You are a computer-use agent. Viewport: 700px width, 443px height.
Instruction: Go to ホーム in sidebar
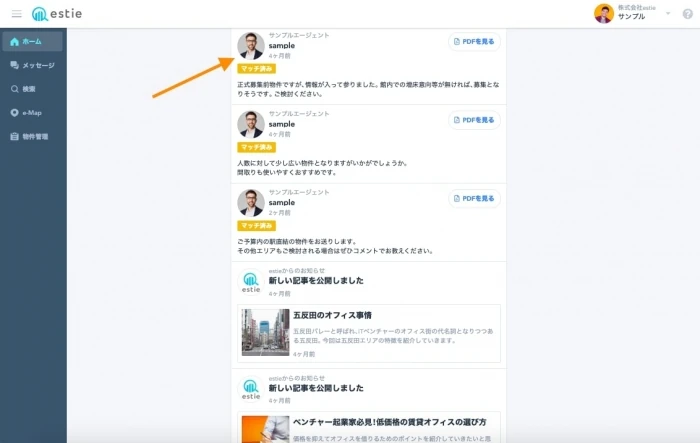(32, 41)
